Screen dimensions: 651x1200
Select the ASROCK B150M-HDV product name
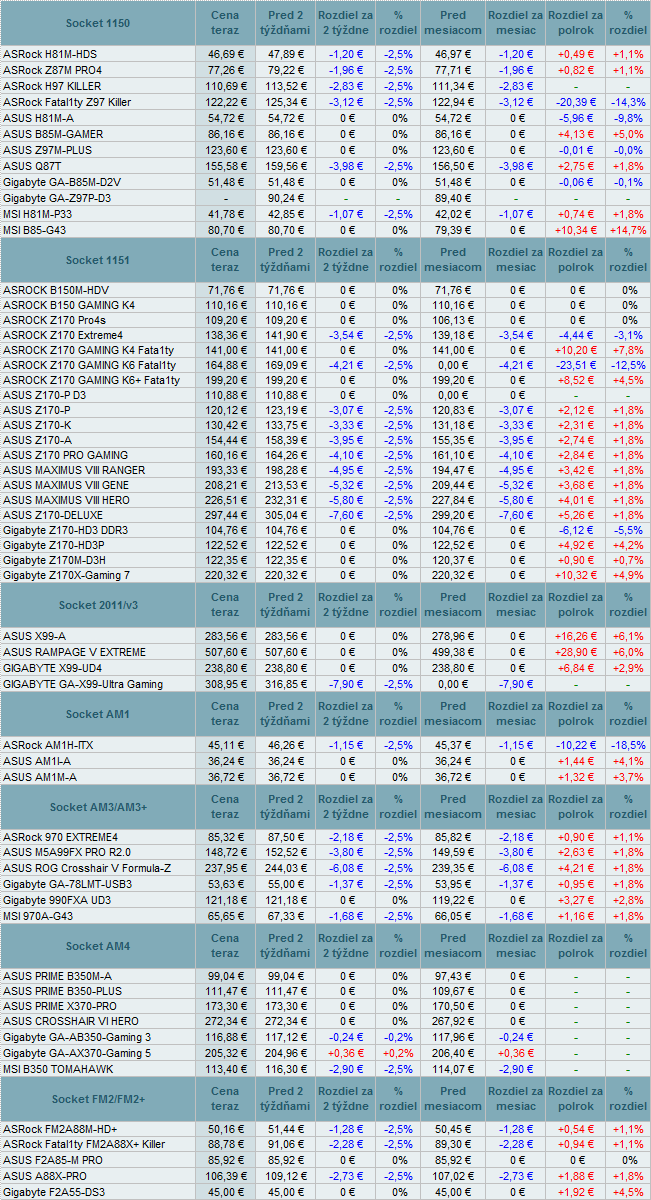click(x=54, y=289)
